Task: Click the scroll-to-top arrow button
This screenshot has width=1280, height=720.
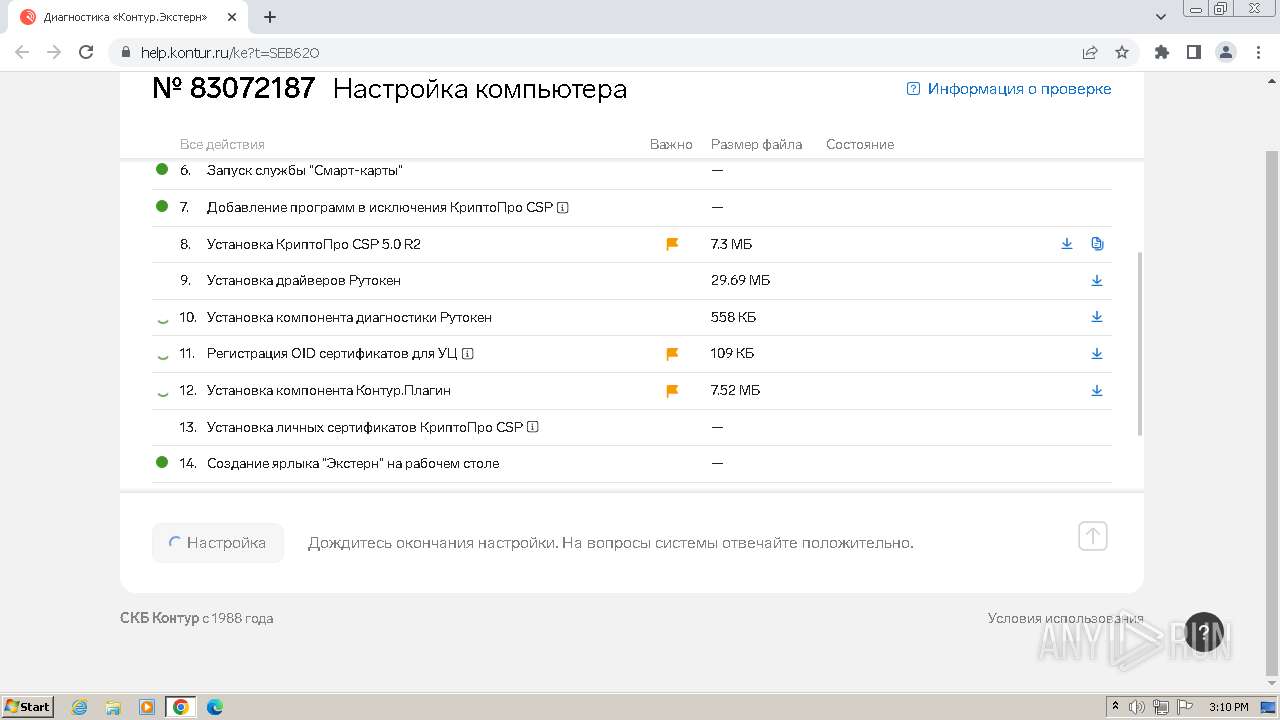Action: [1093, 537]
